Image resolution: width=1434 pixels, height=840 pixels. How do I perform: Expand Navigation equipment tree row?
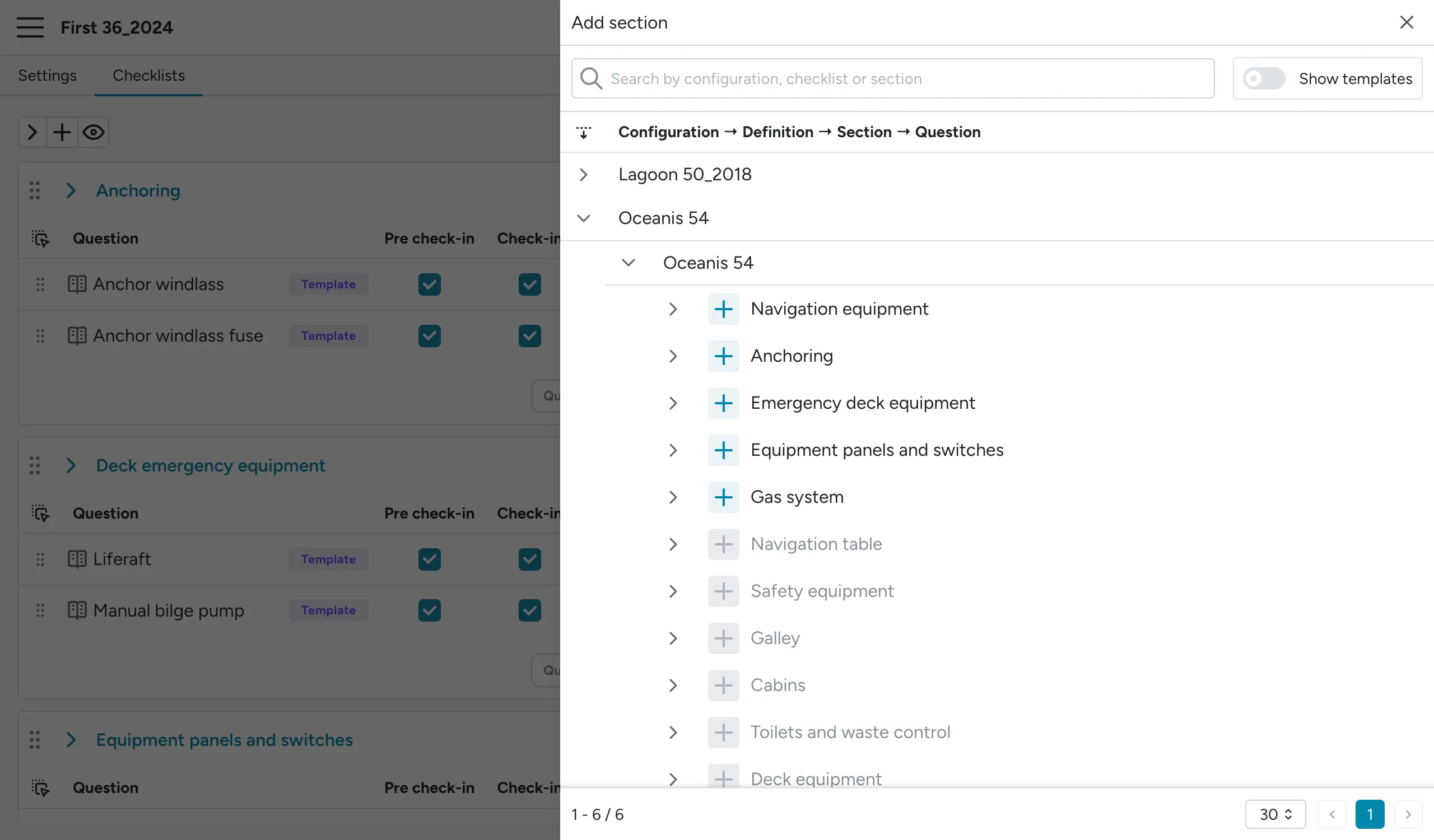[x=673, y=309]
